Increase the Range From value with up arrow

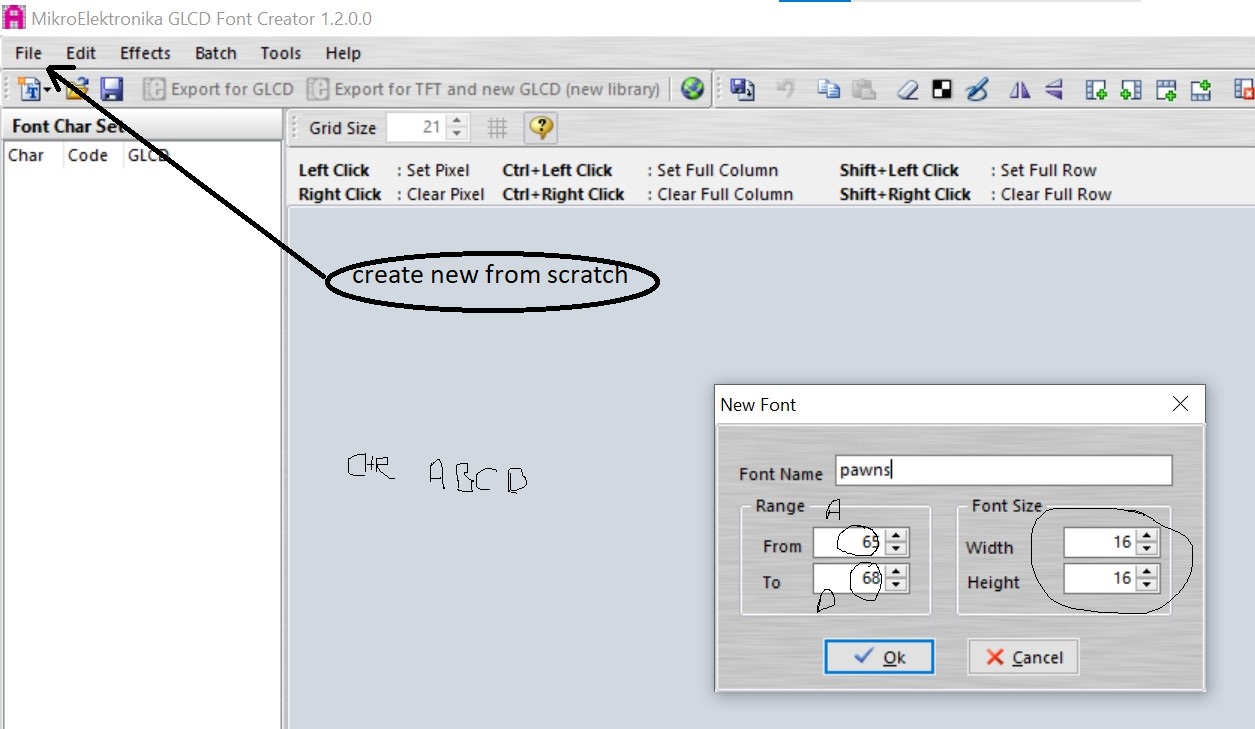coord(897,537)
